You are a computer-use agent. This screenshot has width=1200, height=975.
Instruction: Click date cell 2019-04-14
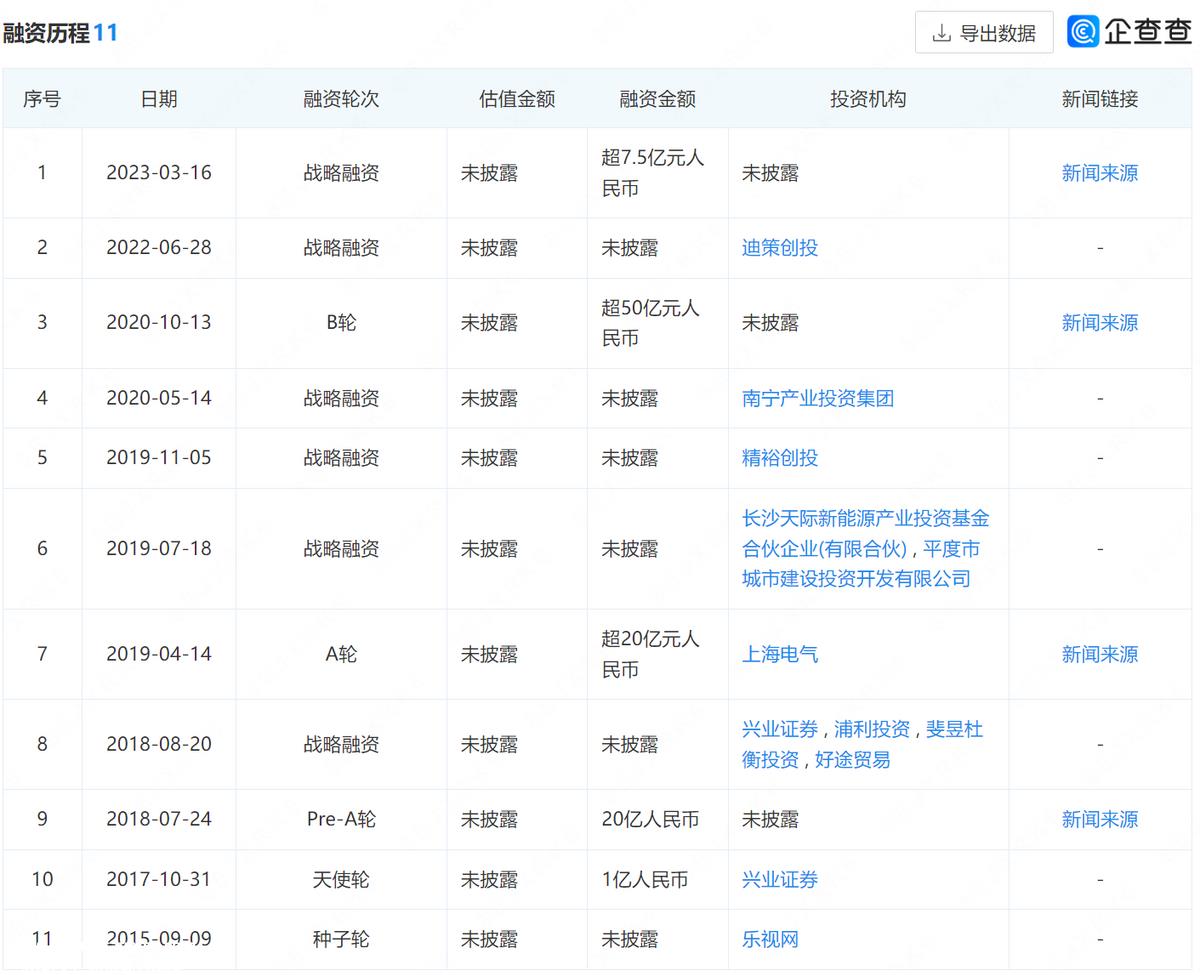tap(159, 654)
